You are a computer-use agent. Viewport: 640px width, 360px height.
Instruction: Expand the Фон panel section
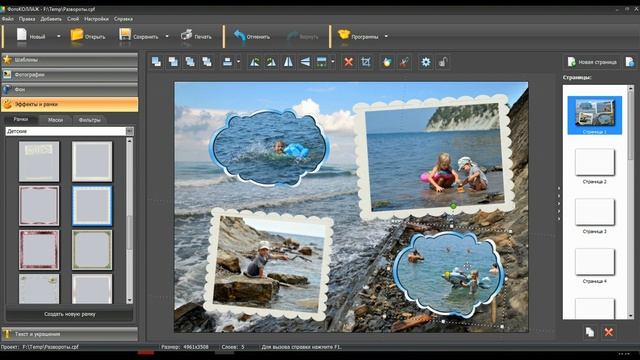pos(70,89)
